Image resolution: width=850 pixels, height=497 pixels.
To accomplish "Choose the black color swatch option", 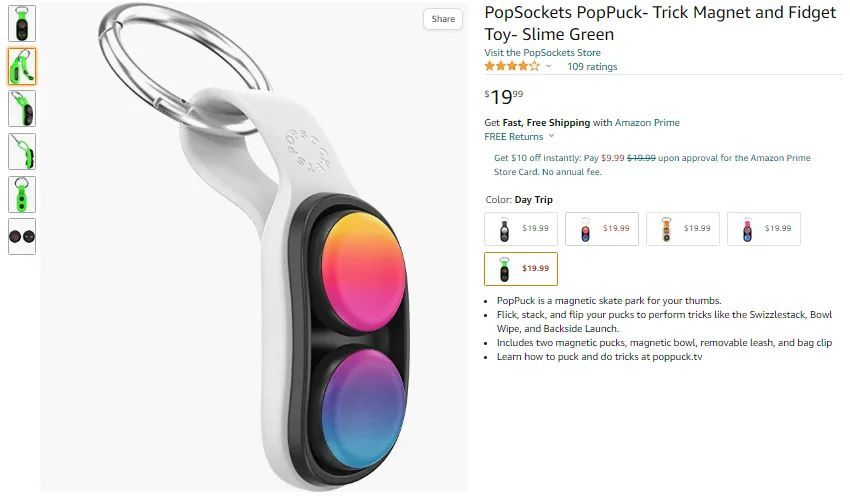I will point(520,229).
